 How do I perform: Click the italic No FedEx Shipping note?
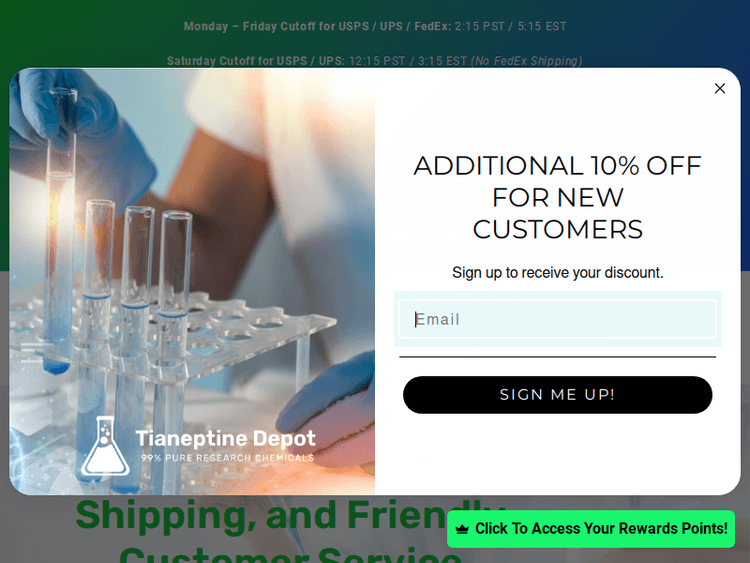527,61
